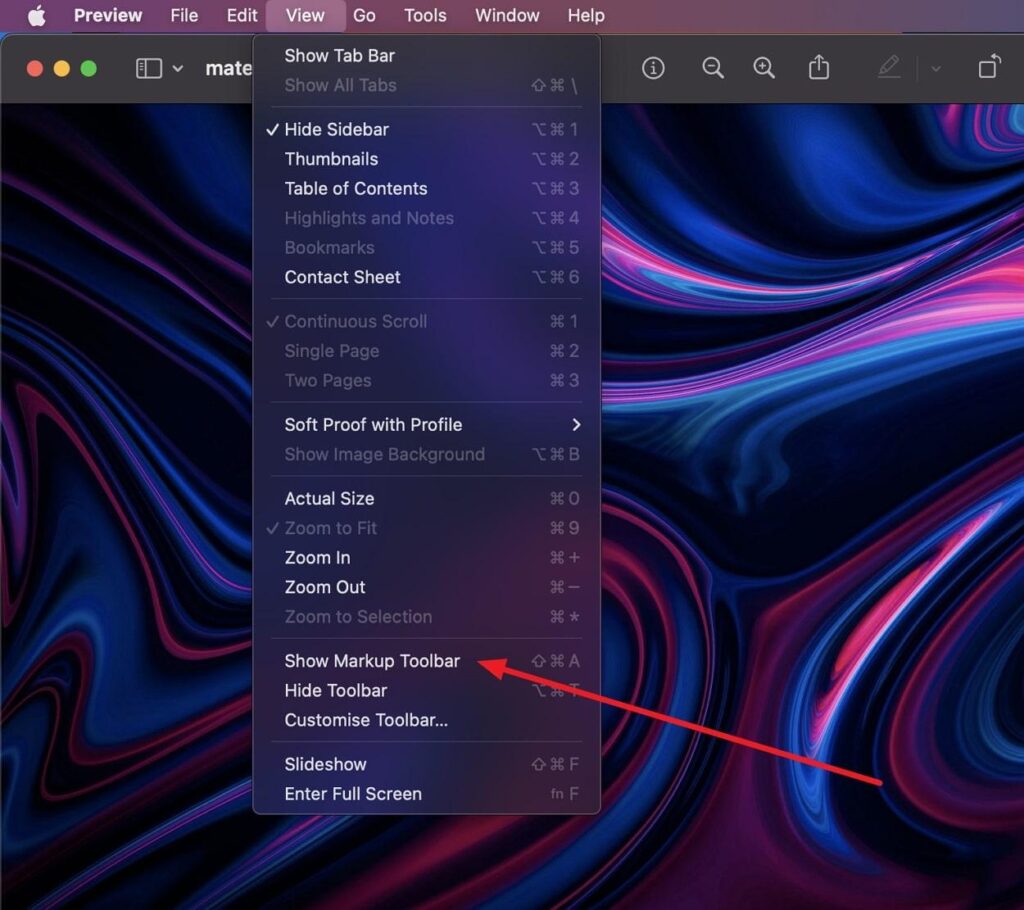Select Single Page option
The width and height of the screenshot is (1024, 910).
[x=426, y=351]
